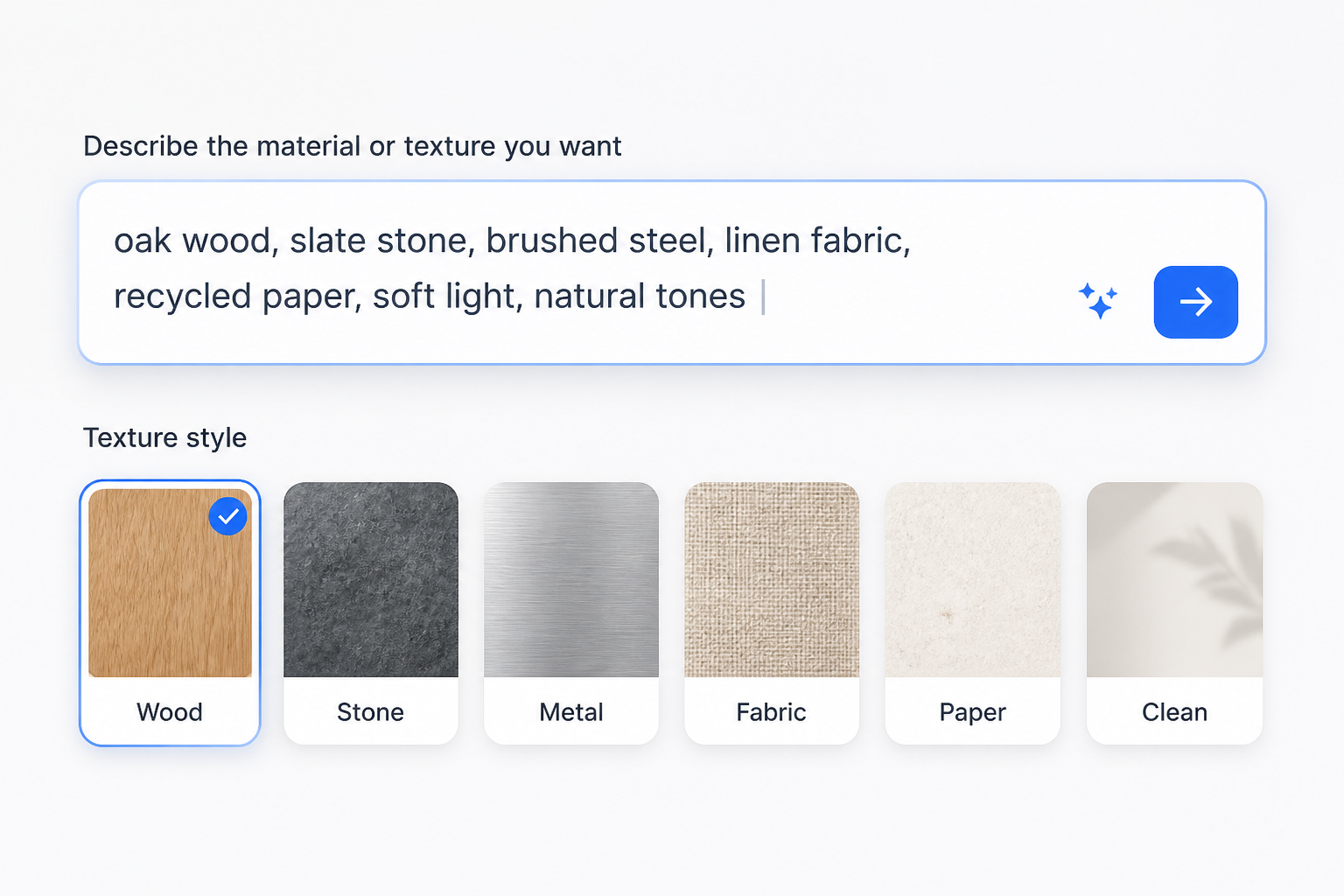
Task: Select the Paper texture thumbnail
Action: tap(973, 579)
